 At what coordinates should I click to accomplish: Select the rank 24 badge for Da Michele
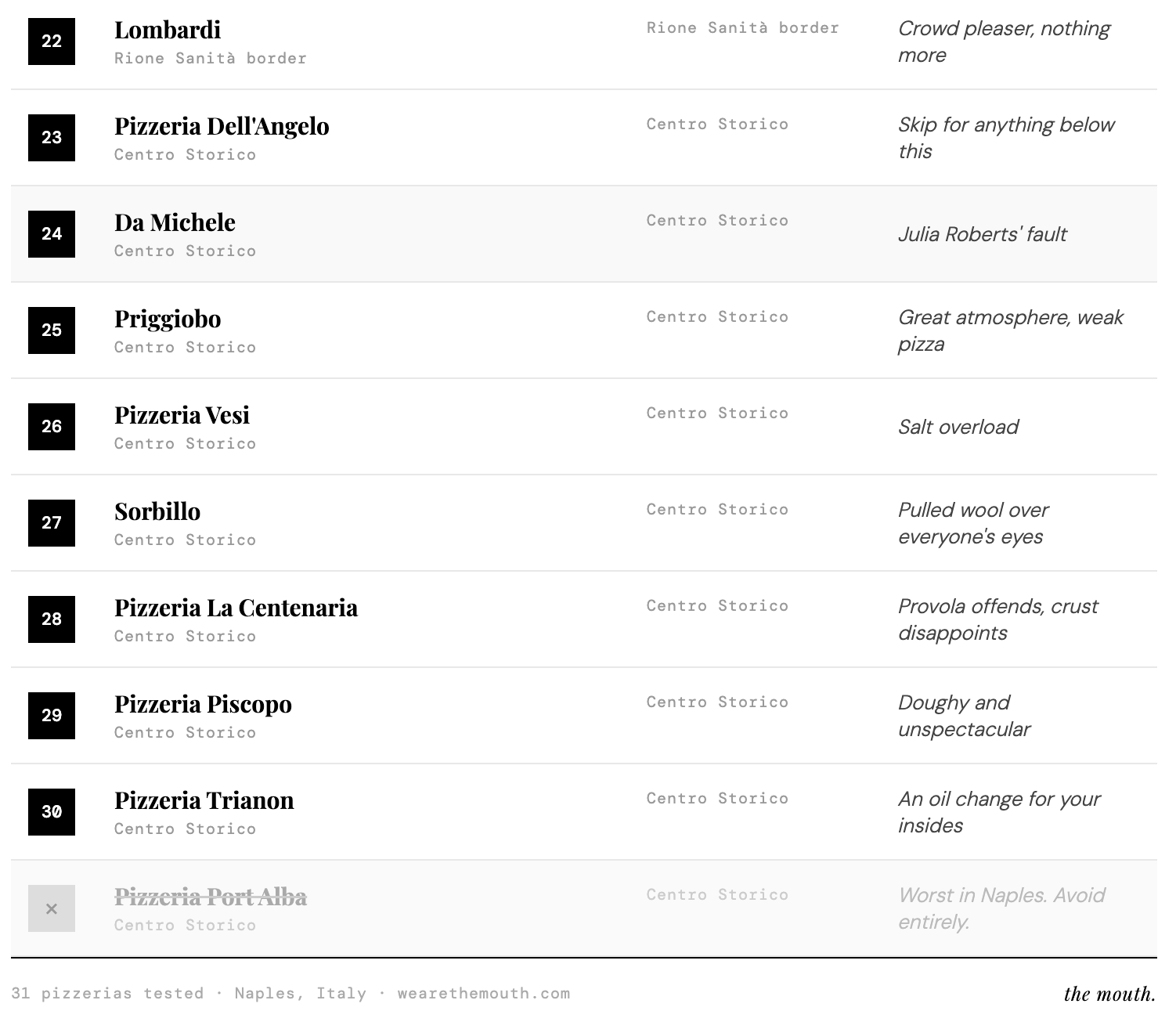(52, 234)
